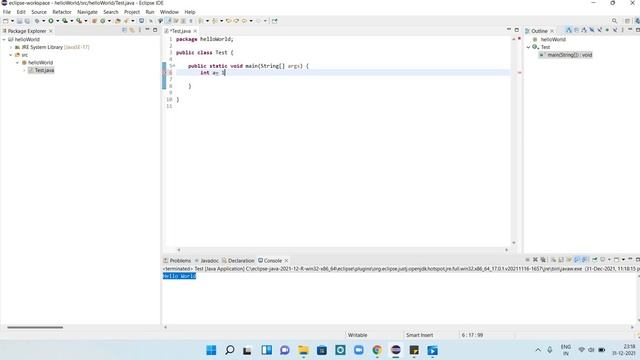Remove all terminated launches icon
Image resolution: width=640 pixels, height=360 pixels.
(x=543, y=260)
